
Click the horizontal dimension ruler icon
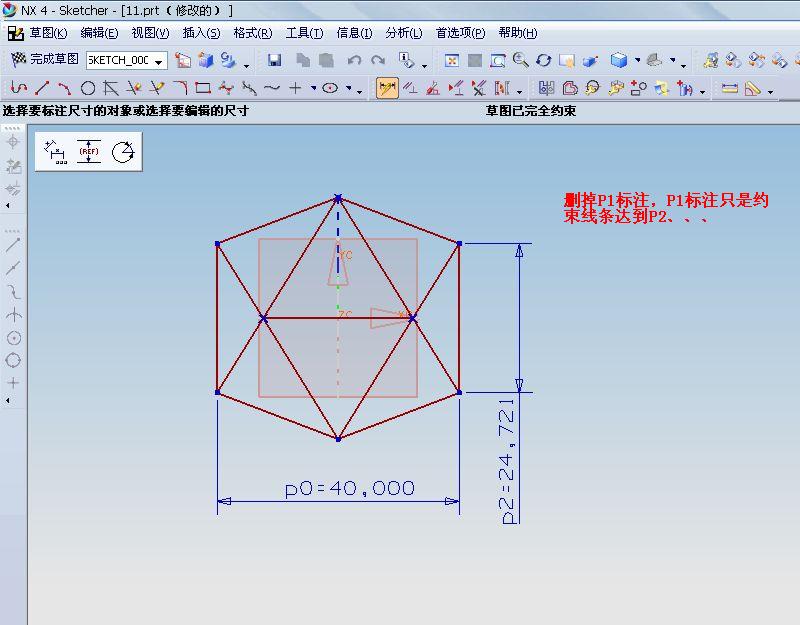[730, 88]
